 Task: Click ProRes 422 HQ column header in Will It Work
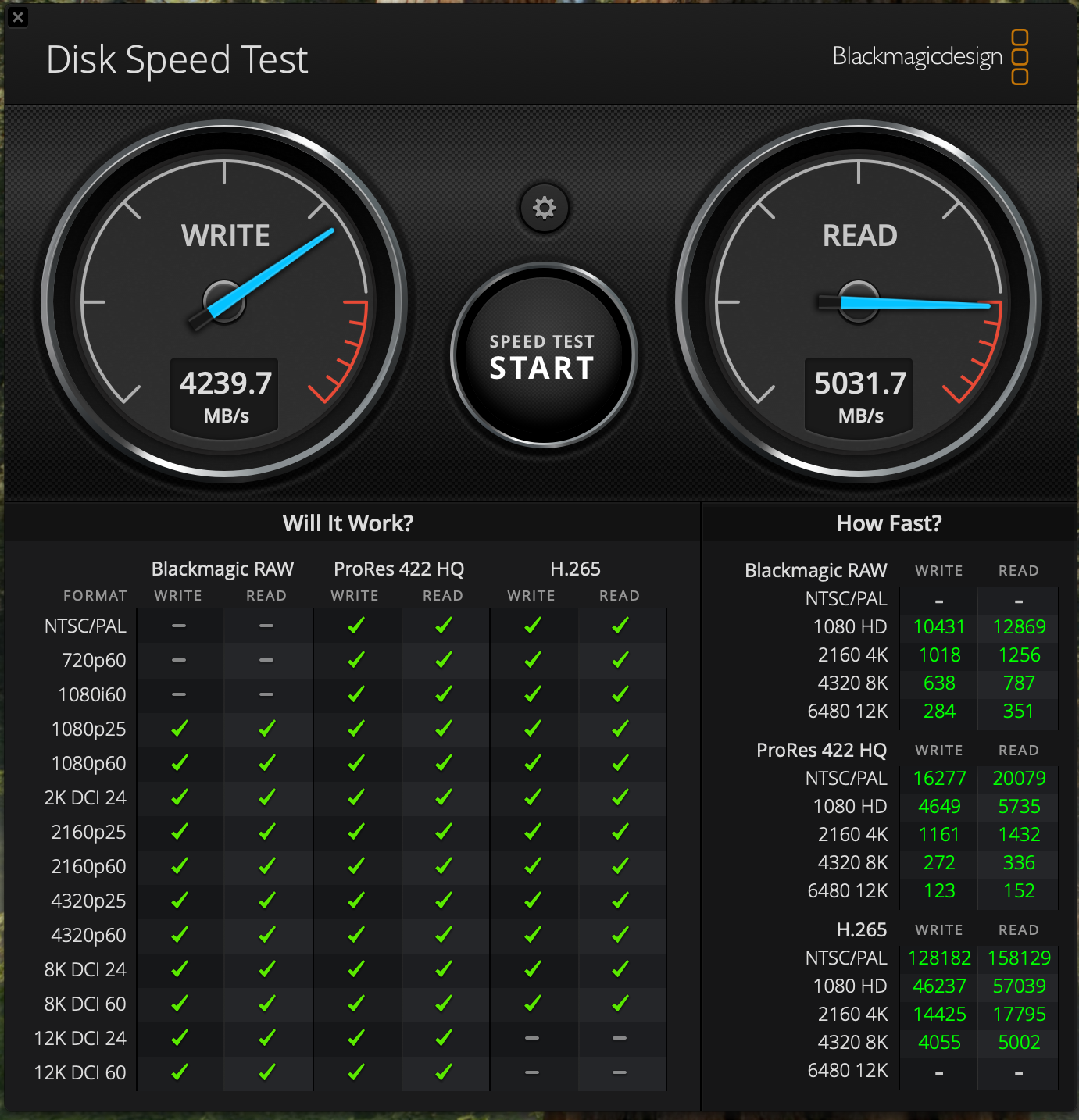coord(399,569)
